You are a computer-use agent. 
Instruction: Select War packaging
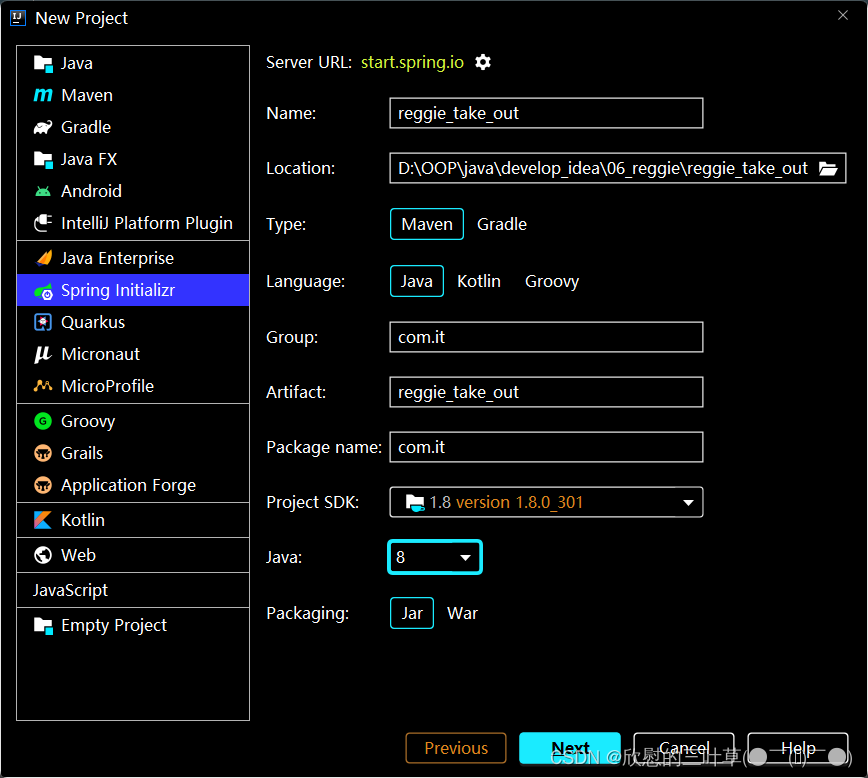point(462,614)
